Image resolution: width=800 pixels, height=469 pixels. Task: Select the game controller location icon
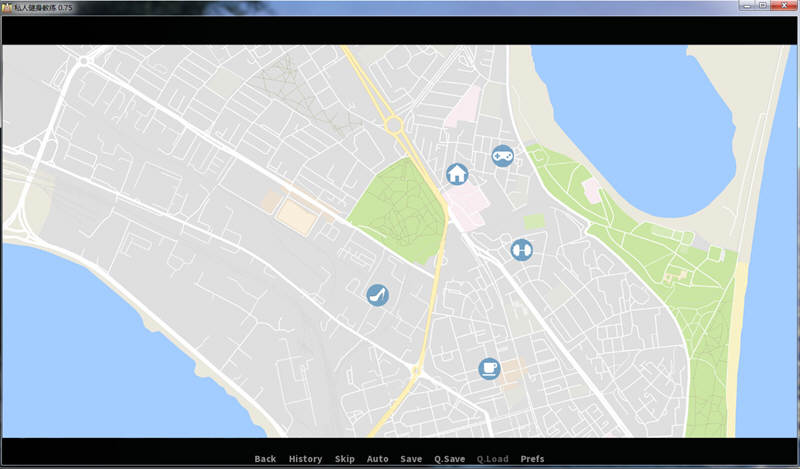(x=502, y=156)
